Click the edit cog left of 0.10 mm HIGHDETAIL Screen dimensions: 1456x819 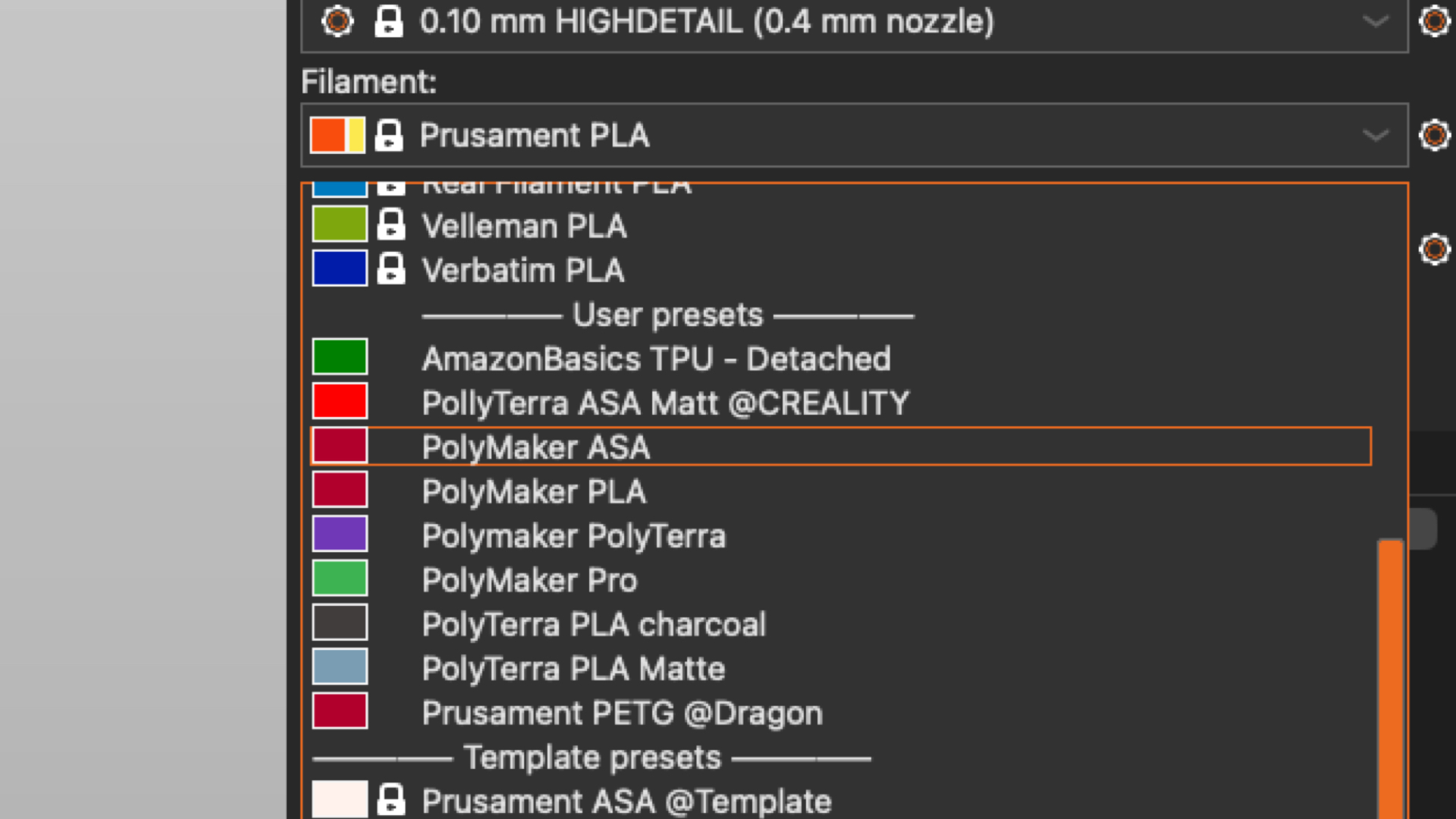coord(337,21)
